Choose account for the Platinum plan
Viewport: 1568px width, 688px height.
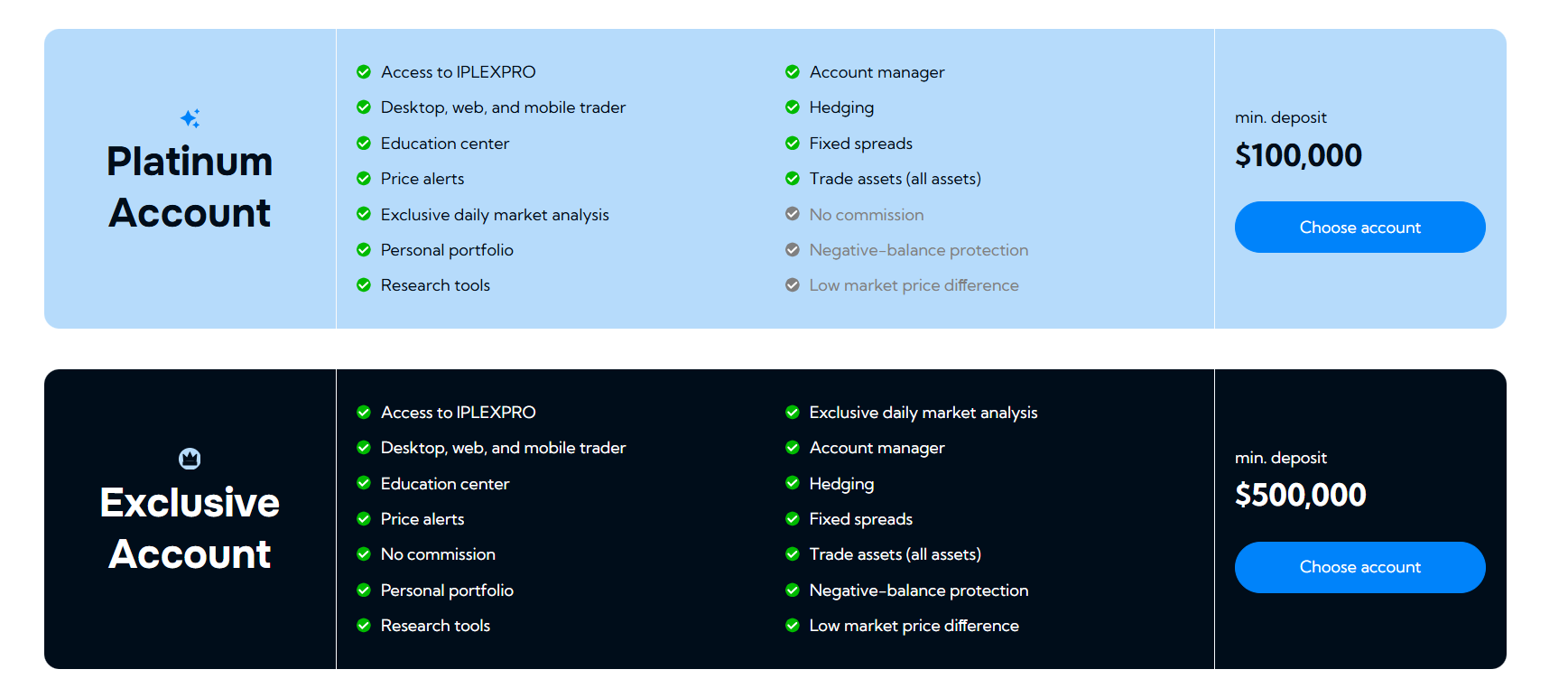[x=1359, y=227]
